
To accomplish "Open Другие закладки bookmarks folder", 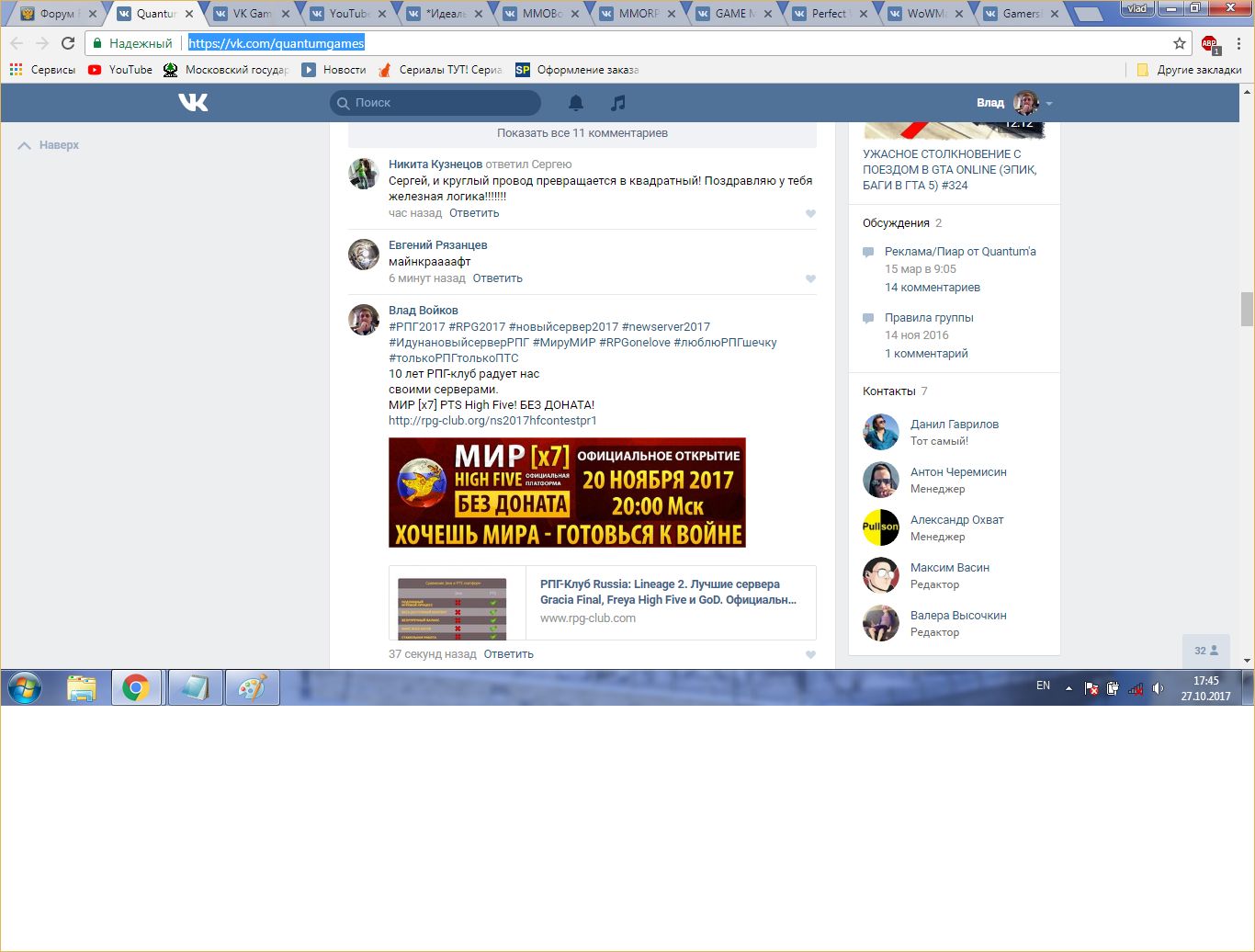I will (x=1189, y=69).
